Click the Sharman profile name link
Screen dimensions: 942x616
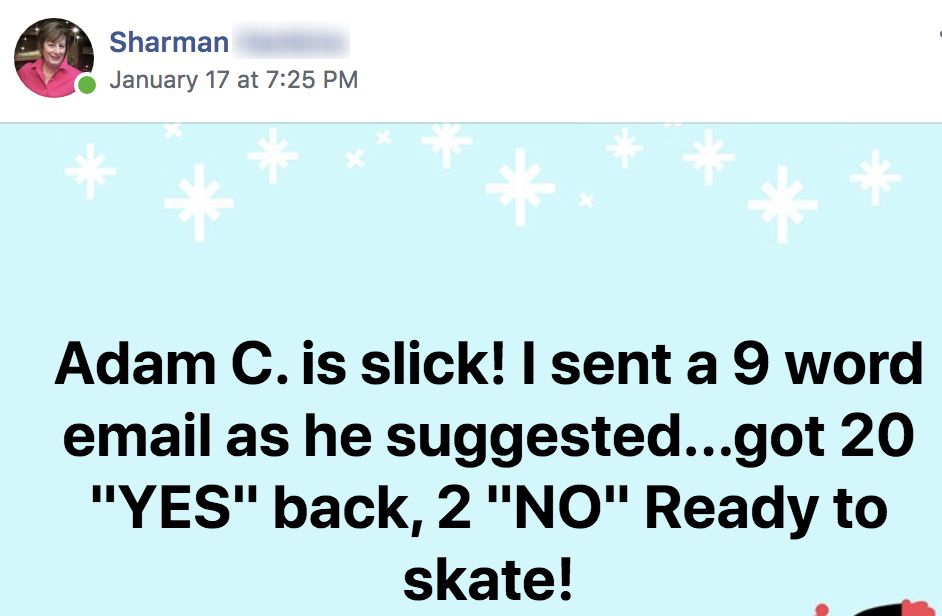tap(169, 43)
